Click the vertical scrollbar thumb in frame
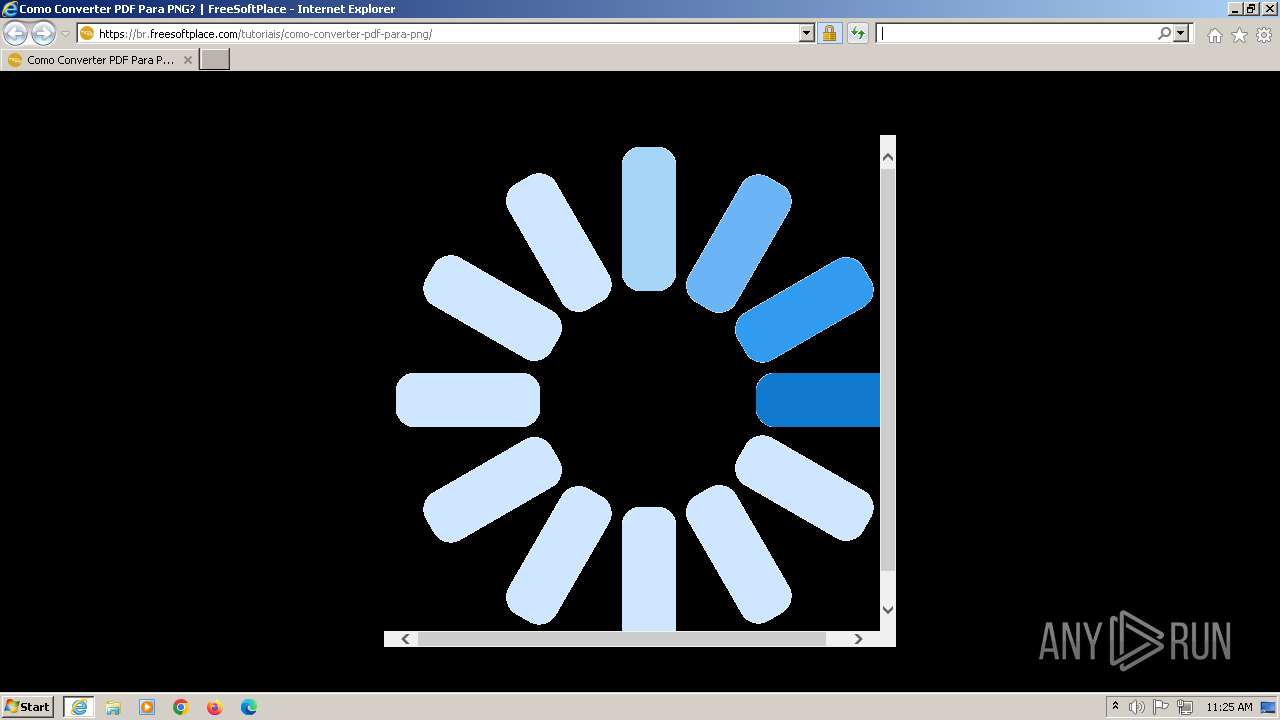1280x720 pixels. pos(887,370)
